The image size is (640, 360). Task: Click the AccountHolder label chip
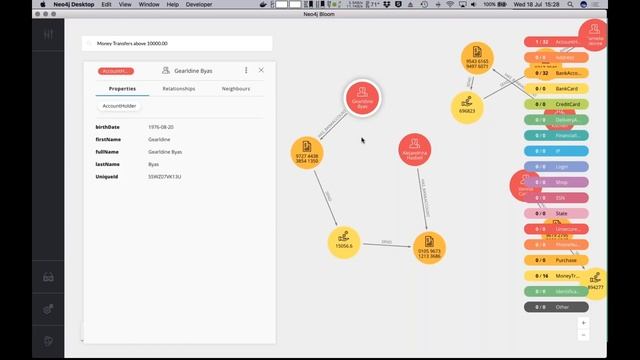point(119,106)
